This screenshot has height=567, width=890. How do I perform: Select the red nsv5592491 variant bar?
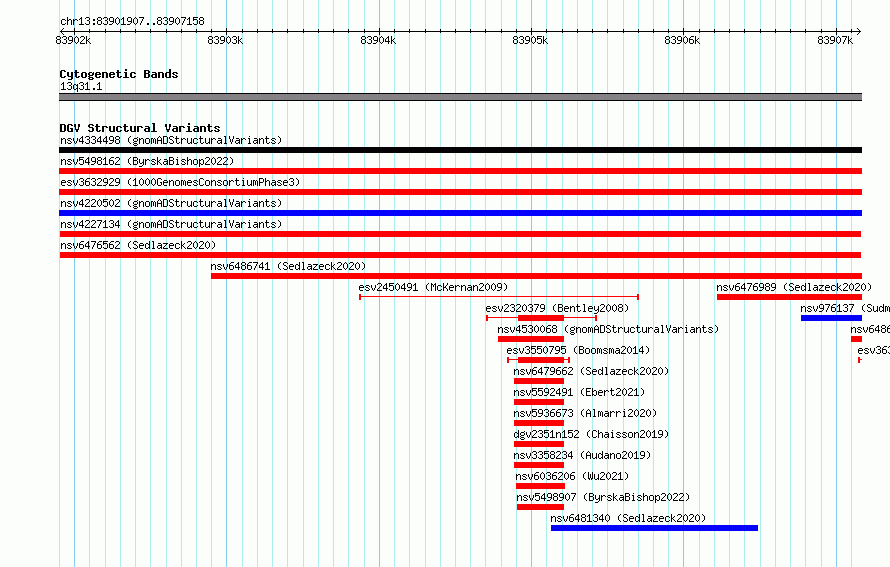[539, 402]
